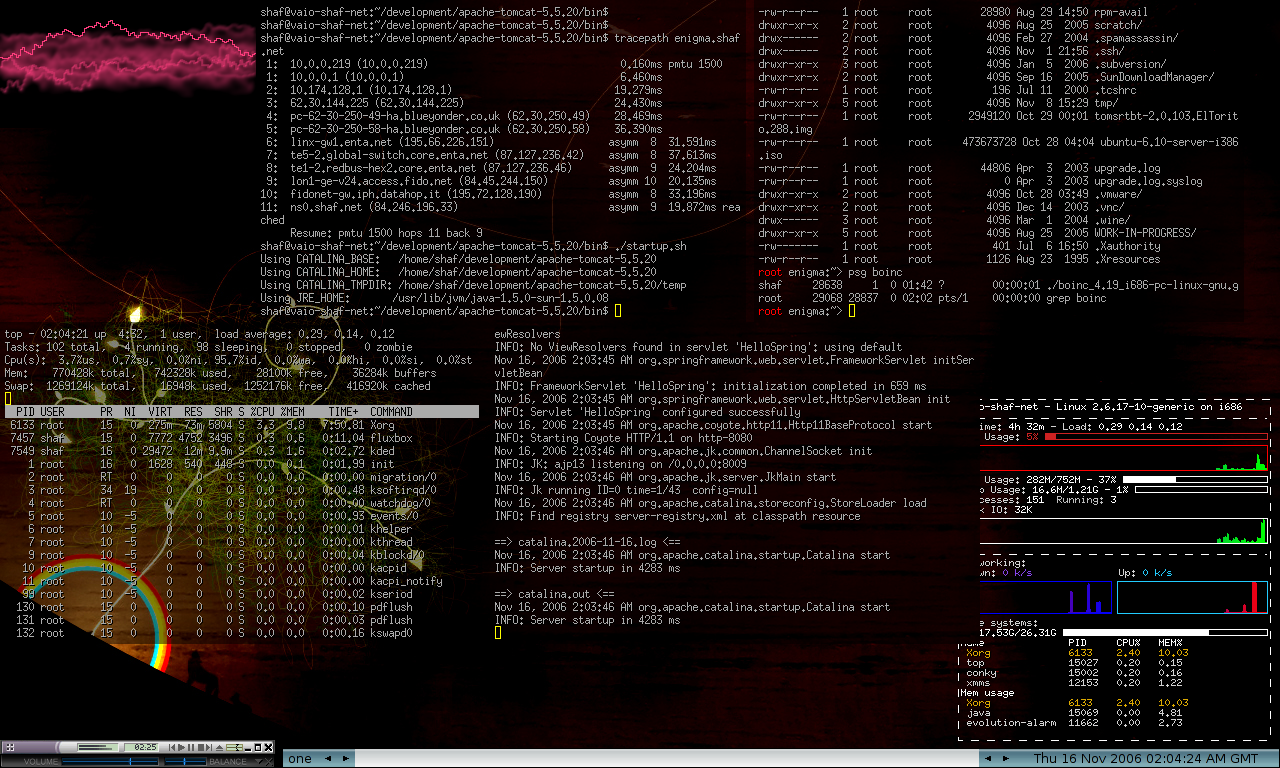The height and width of the screenshot is (768, 1280).
Task: Skip to next track in XMMS
Action: click(x=210, y=747)
